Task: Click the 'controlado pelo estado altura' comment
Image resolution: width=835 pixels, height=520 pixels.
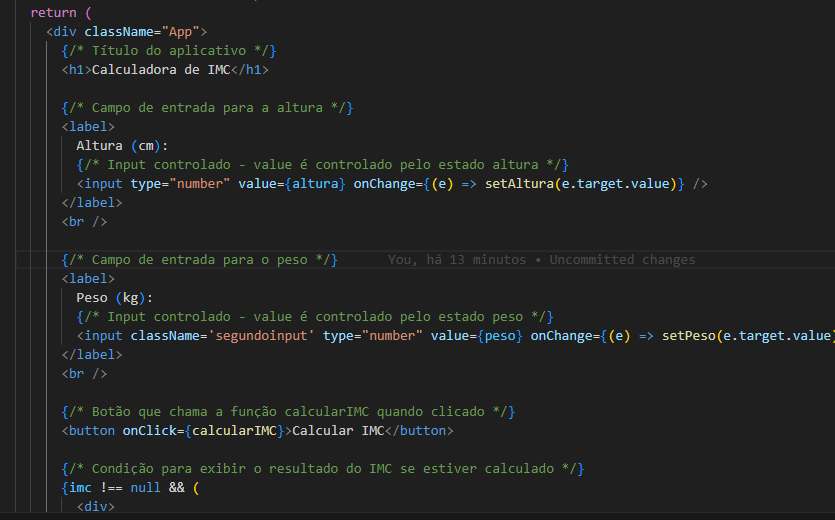Action: pyautogui.click(x=323, y=165)
